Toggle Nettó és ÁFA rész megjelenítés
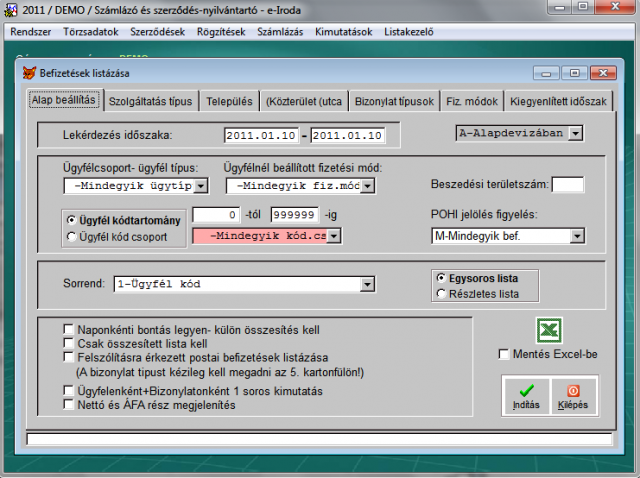 (68, 405)
